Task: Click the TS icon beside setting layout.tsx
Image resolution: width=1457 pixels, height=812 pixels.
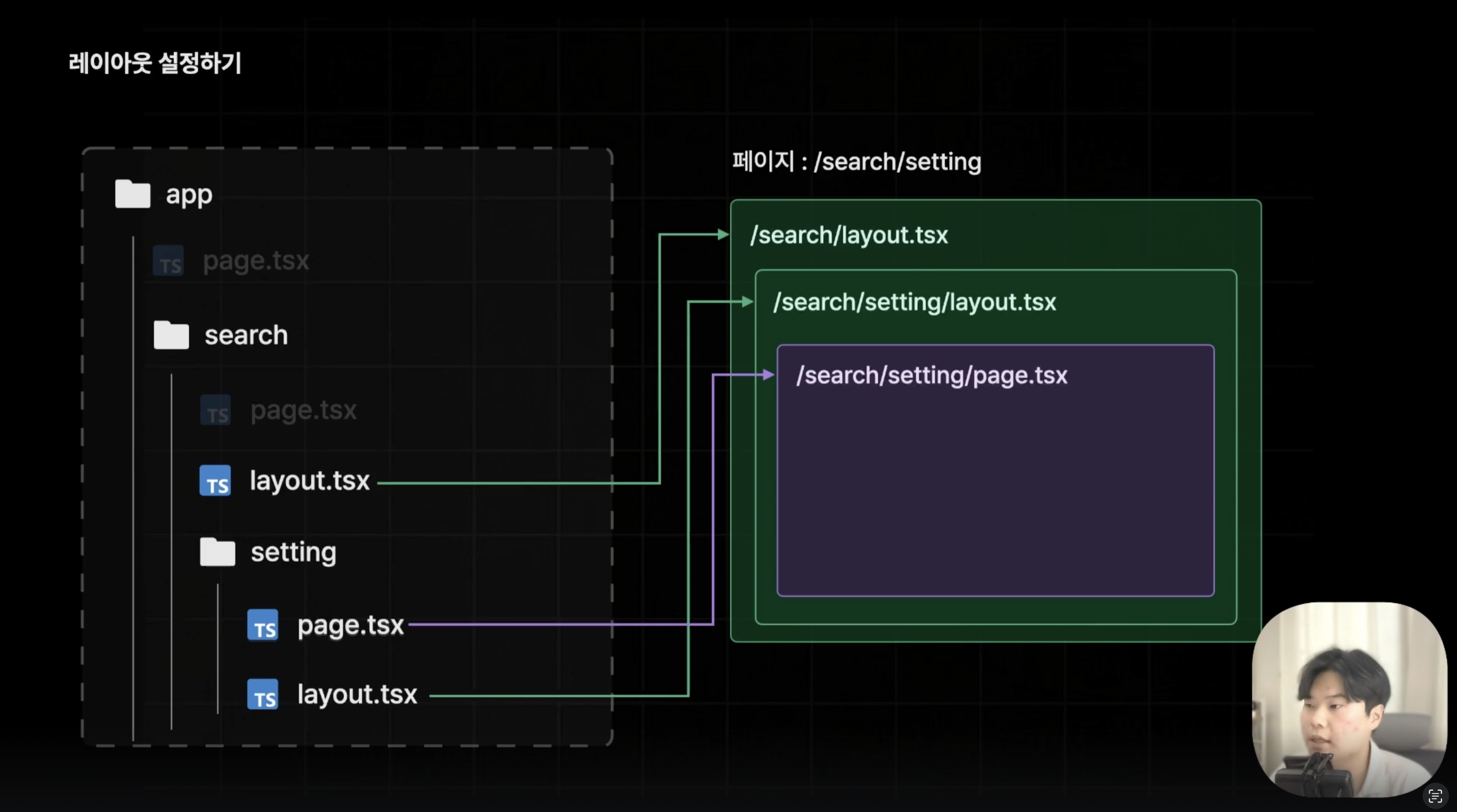Action: tap(263, 694)
